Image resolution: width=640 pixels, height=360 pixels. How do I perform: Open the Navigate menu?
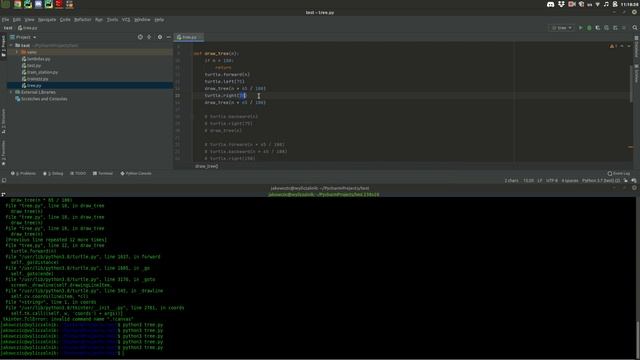tap(47, 20)
